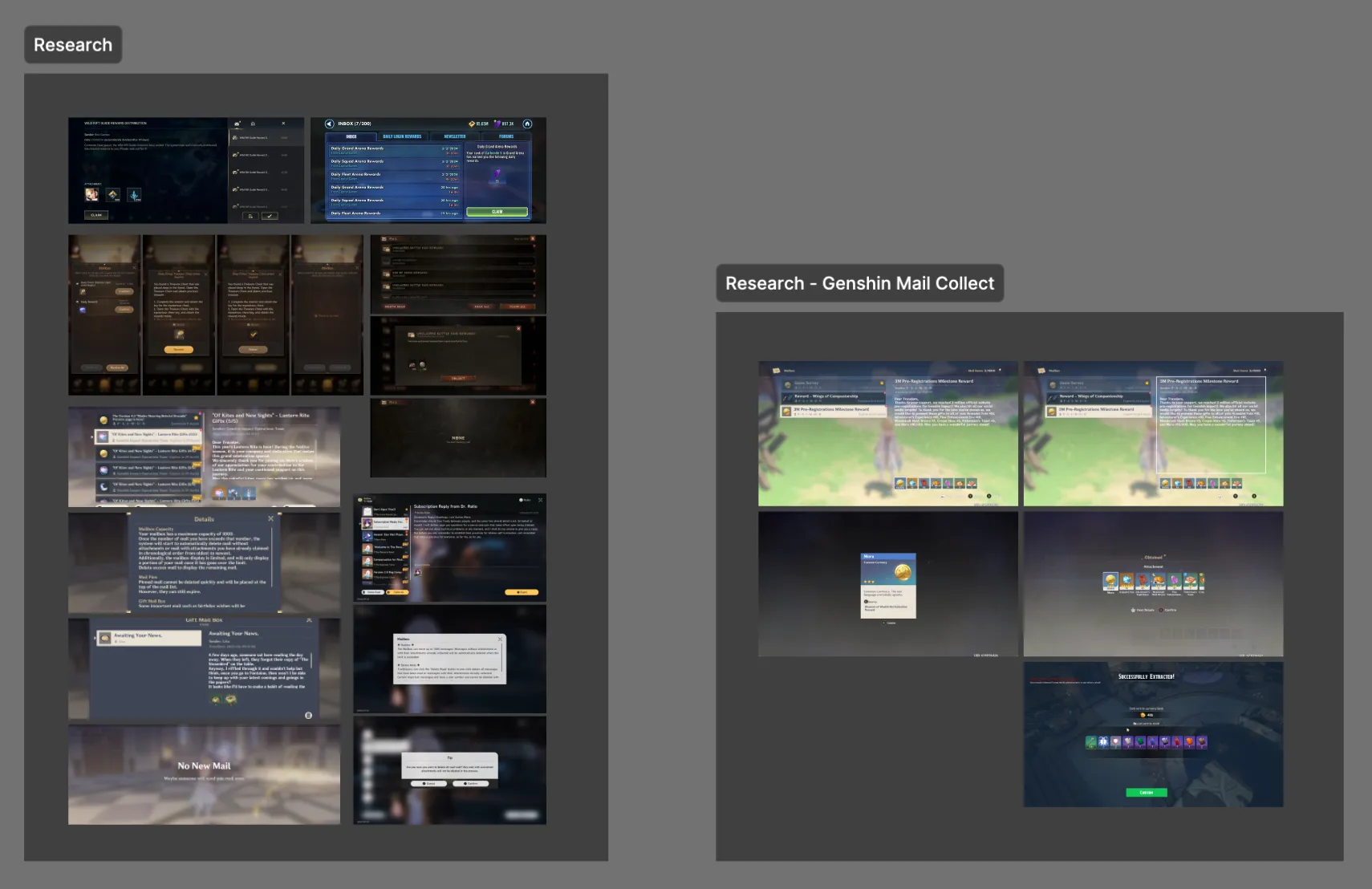
Task: Select Subscription Reply from Dr. Ratio screenshot
Action: [450, 548]
